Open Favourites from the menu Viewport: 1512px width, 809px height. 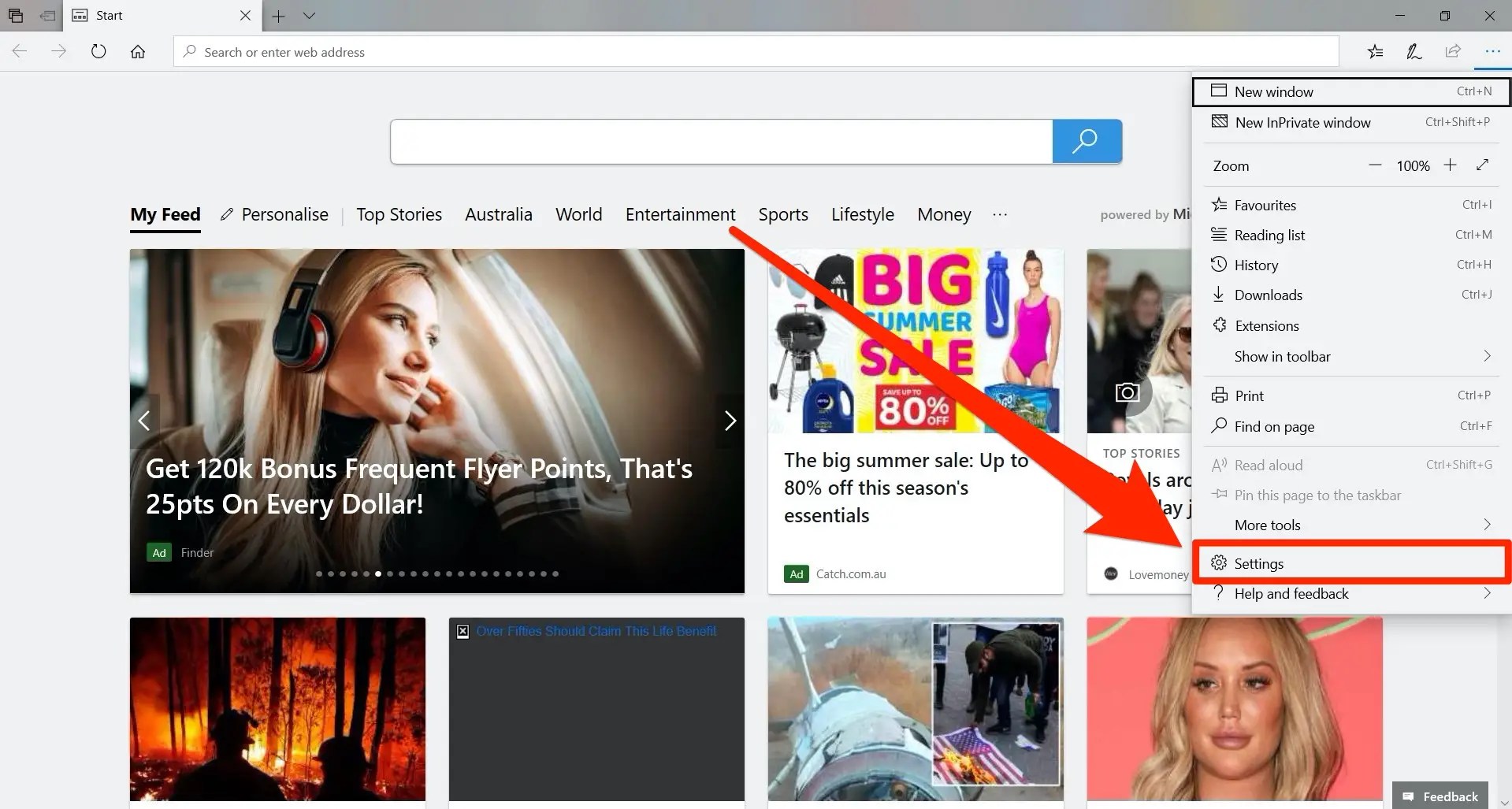1351,205
